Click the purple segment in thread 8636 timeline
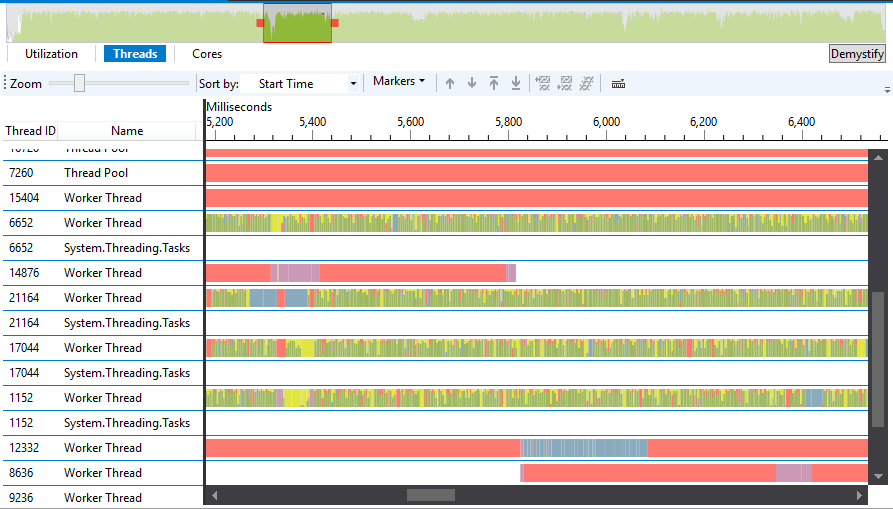Viewport: 893px width, 509px height. click(x=793, y=474)
